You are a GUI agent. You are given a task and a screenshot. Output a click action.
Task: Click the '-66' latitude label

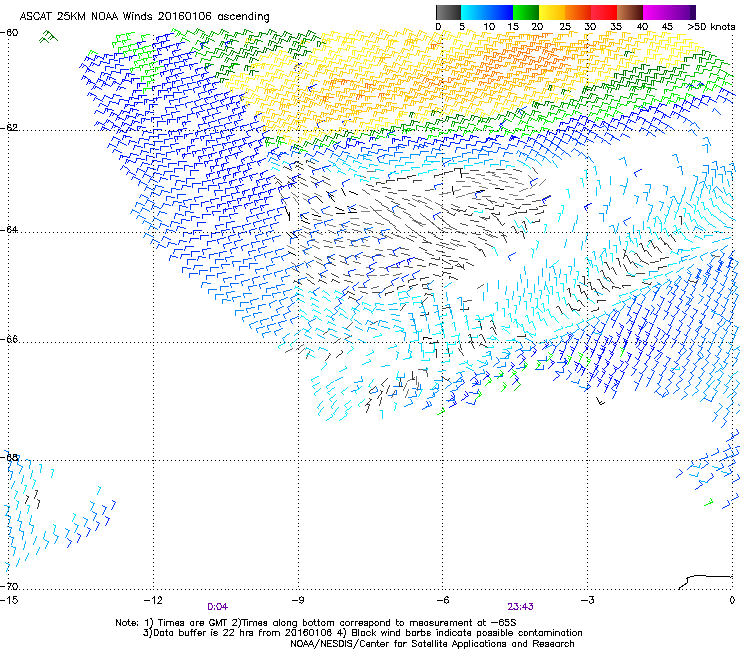[9, 339]
